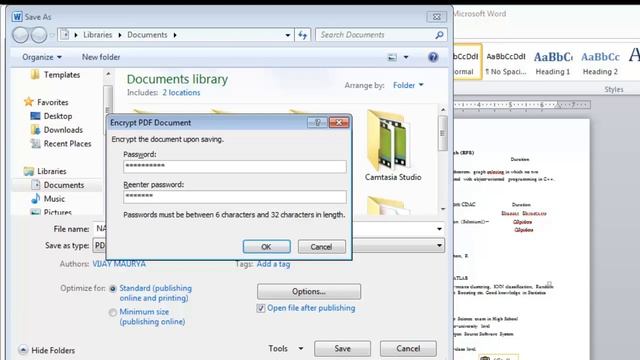Click the Add a tag link
Screen dimensions: 640x360
[x=273, y=264]
